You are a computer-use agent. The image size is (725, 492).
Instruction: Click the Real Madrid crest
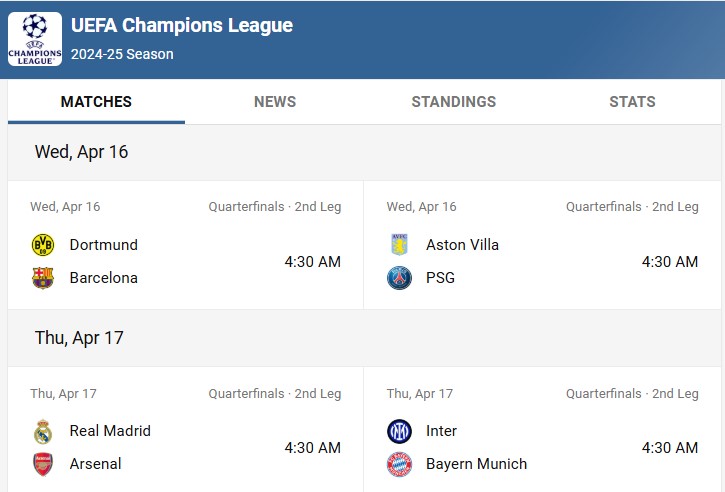43,431
